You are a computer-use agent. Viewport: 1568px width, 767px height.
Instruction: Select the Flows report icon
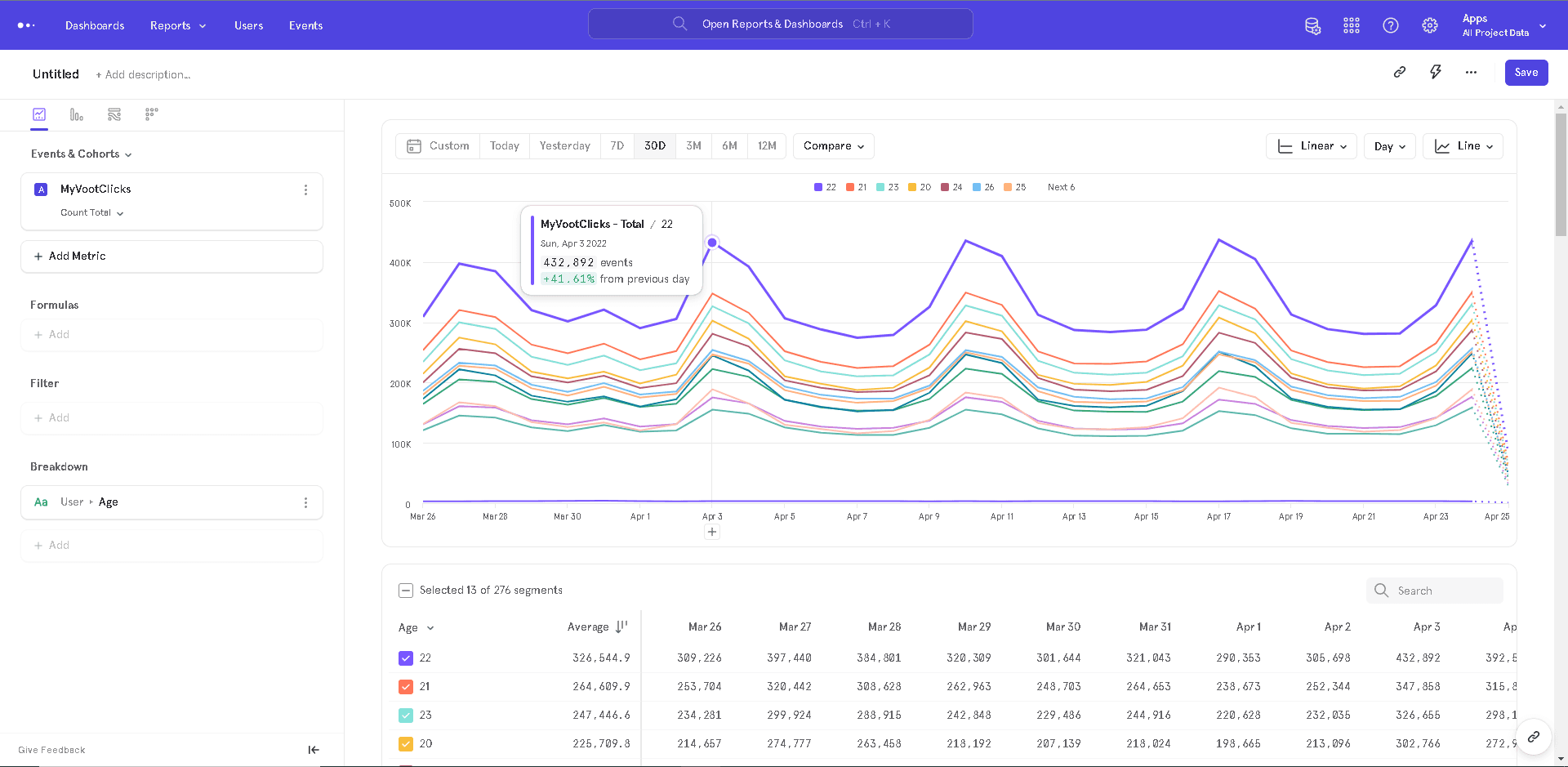point(114,114)
